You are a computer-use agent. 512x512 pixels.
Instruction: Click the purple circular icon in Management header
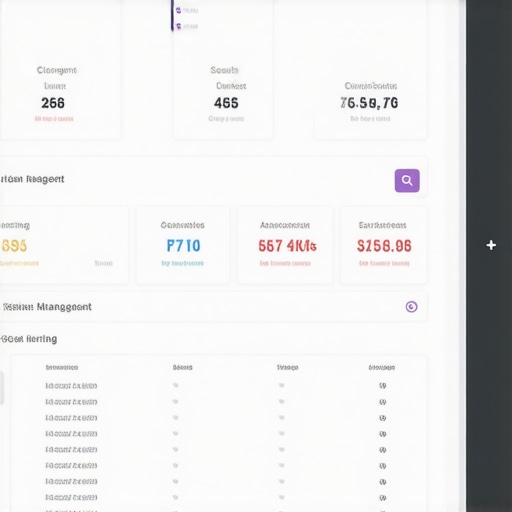411,306
